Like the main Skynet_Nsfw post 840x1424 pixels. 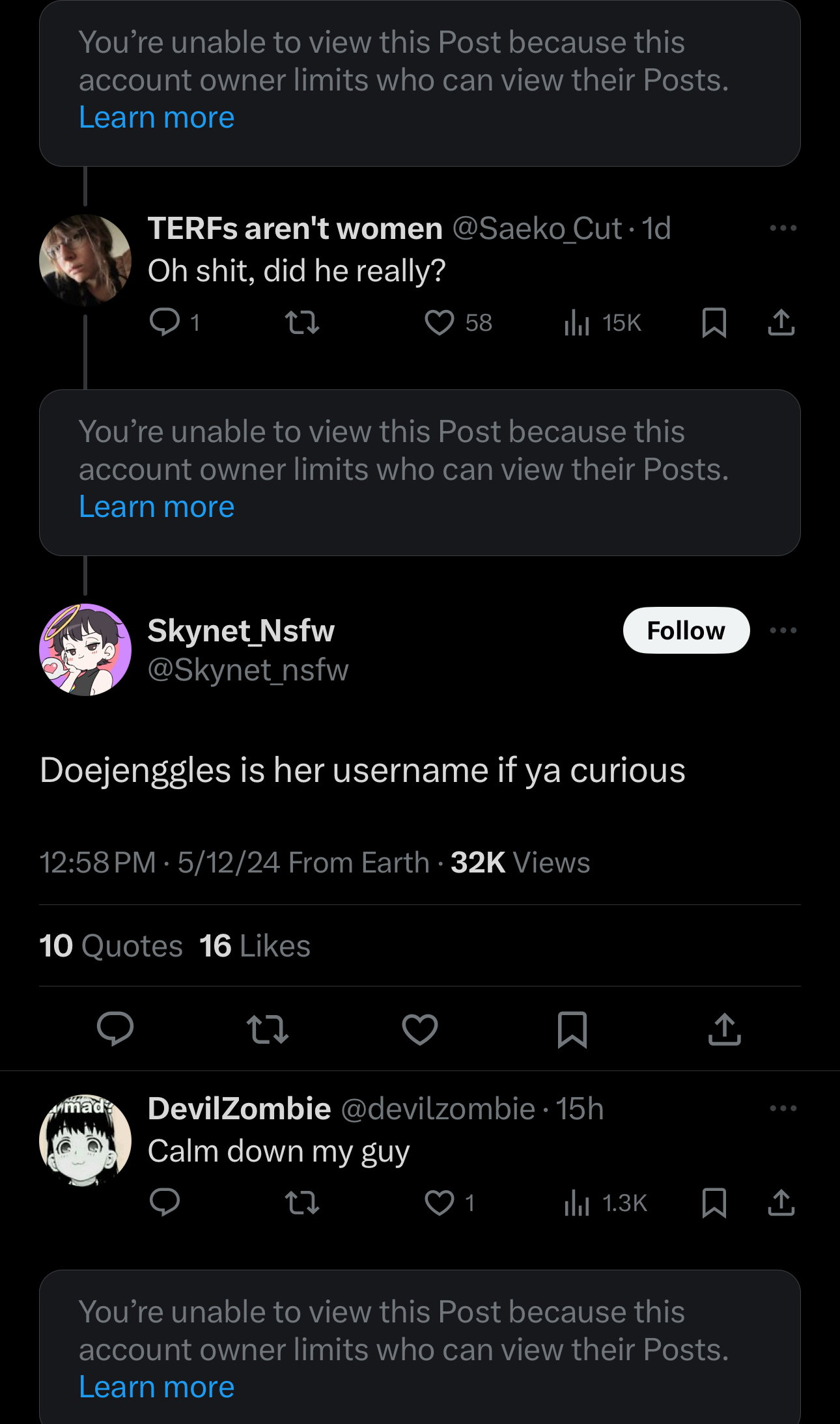[420, 1029]
